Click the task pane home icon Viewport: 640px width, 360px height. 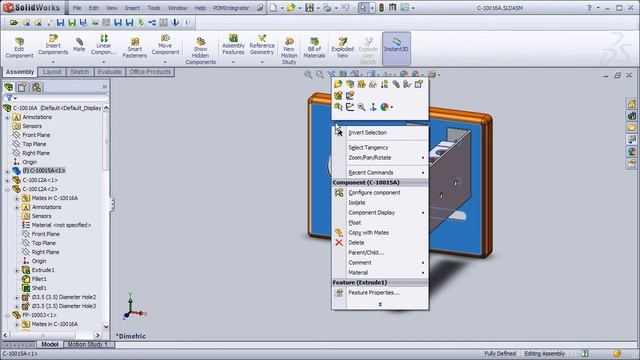pyautogui.click(x=631, y=104)
